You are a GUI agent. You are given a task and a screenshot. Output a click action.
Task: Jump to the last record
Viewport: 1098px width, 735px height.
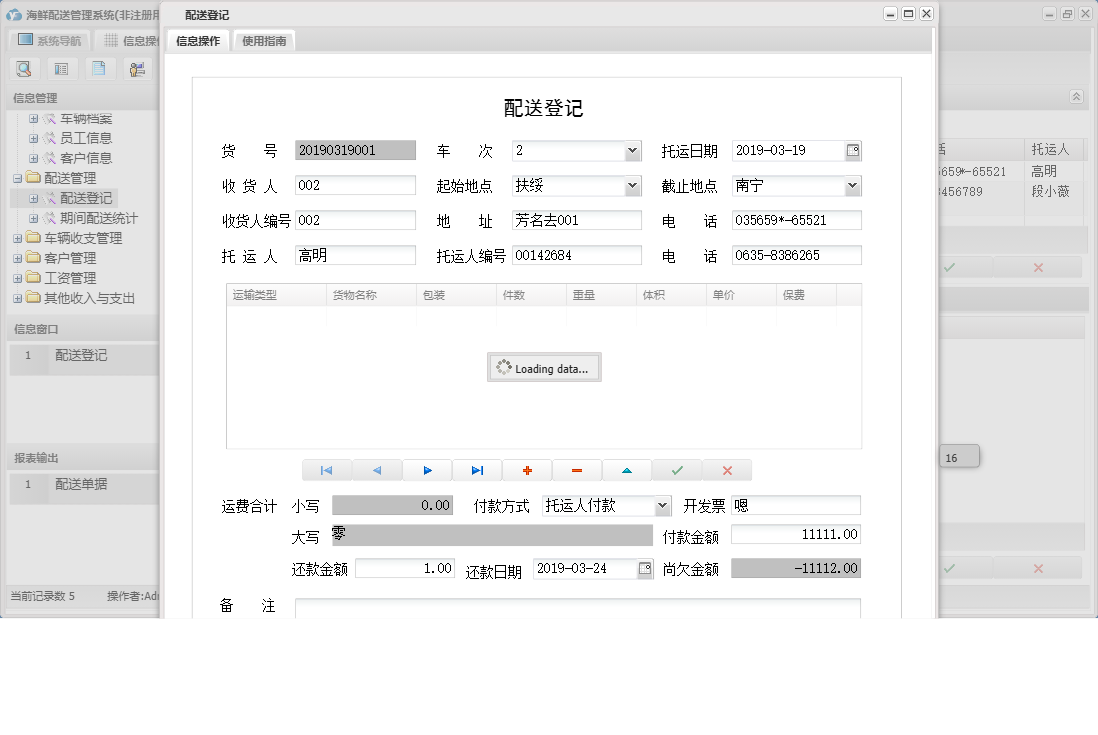point(477,470)
